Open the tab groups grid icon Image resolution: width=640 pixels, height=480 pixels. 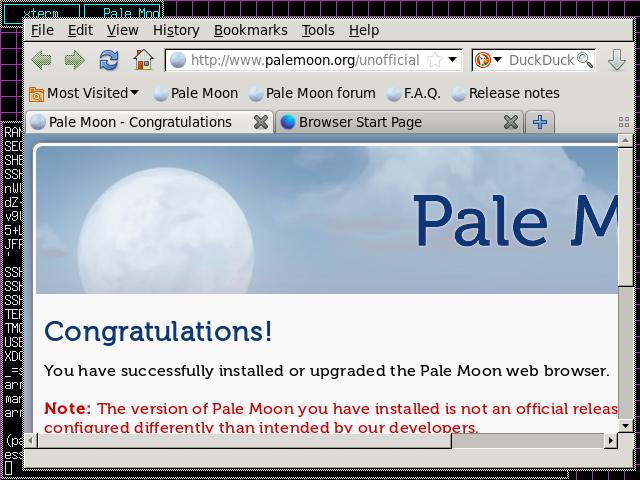point(624,122)
